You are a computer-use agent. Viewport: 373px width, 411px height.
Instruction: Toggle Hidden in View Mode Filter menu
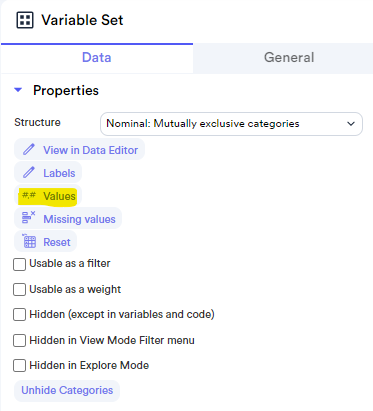(x=19, y=340)
